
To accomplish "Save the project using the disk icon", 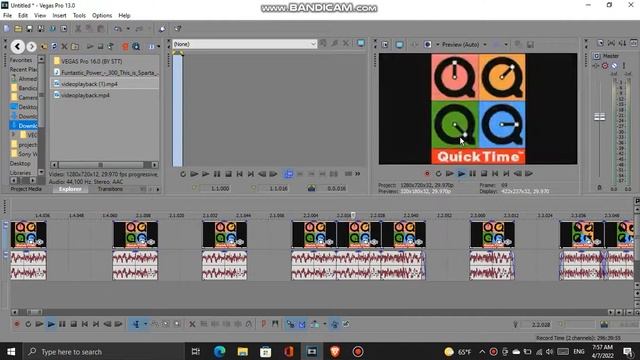I will pos(29,29).
